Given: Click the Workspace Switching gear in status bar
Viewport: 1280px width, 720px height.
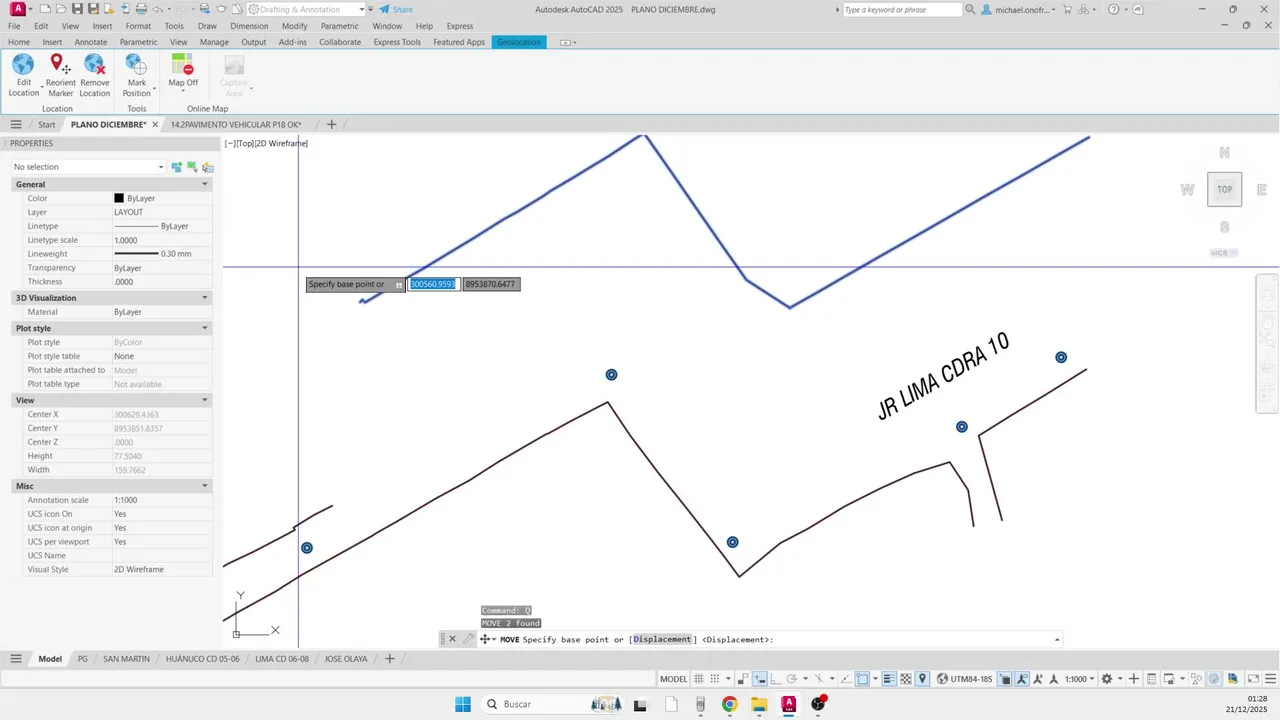Looking at the screenshot, I should 1106,679.
